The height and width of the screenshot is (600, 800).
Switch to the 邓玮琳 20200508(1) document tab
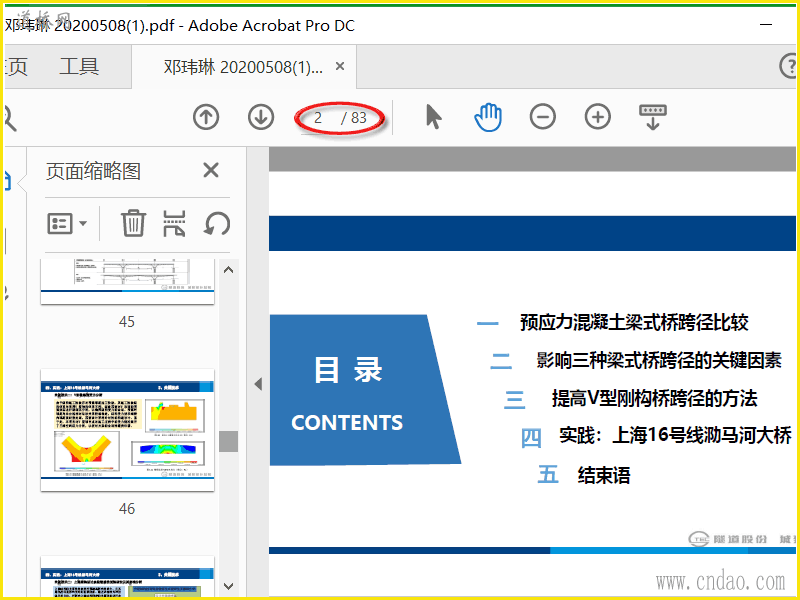tap(243, 67)
